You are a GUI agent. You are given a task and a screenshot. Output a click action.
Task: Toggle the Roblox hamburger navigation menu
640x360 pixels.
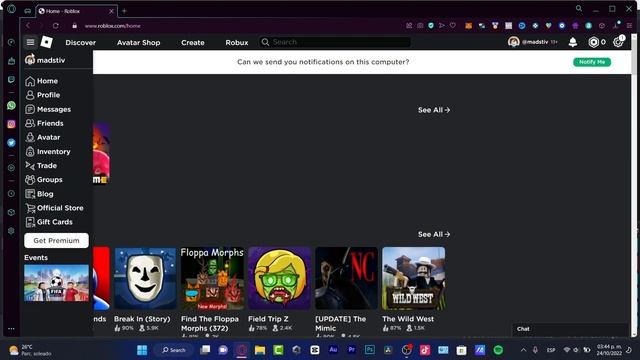coord(30,42)
